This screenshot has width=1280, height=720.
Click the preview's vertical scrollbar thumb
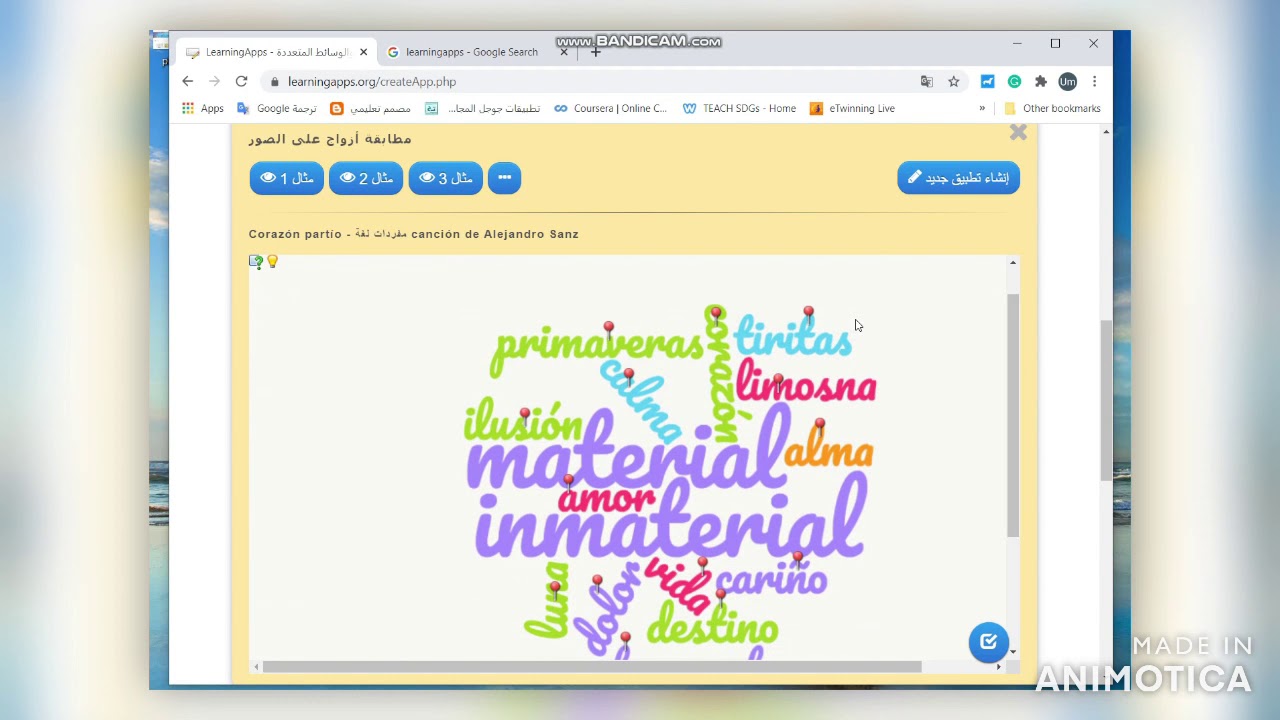click(x=1013, y=415)
